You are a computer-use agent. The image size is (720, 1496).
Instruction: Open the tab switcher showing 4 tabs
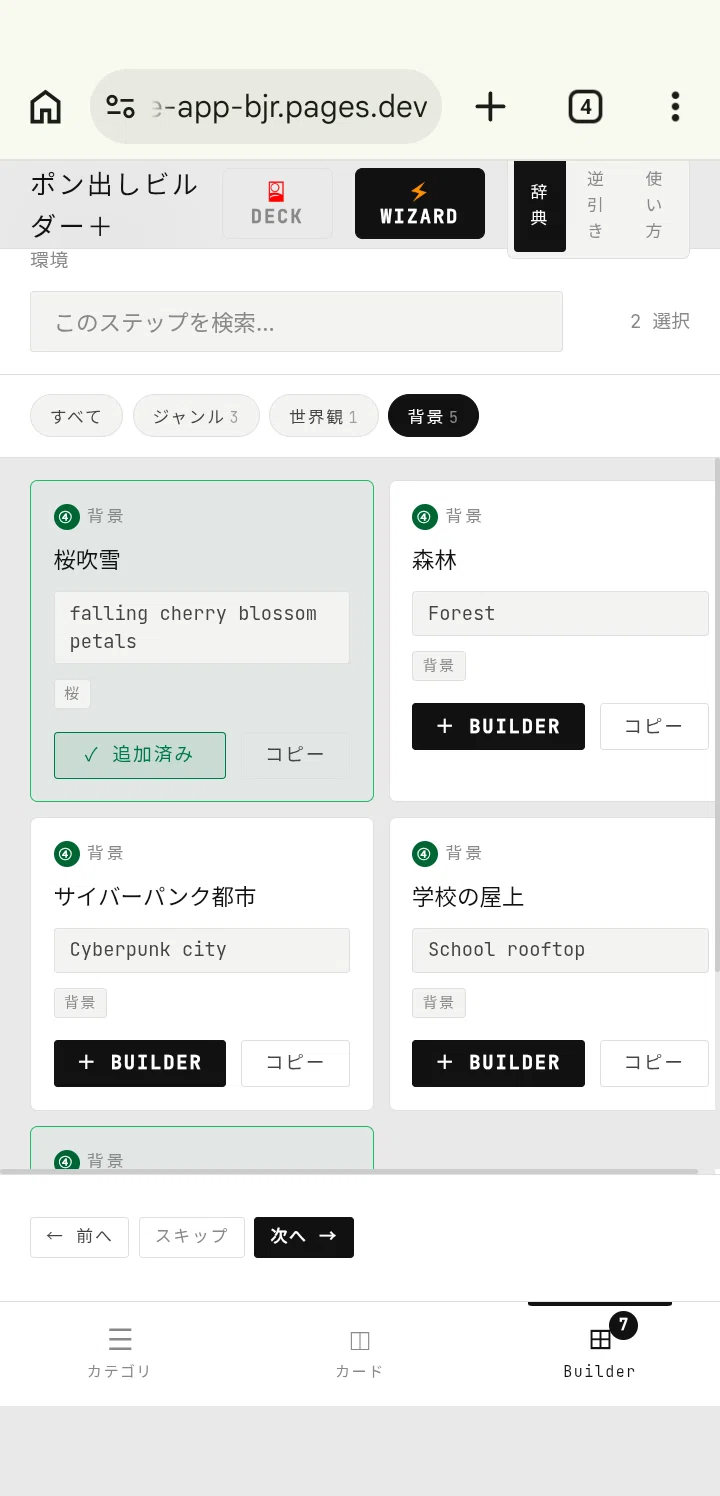click(585, 106)
